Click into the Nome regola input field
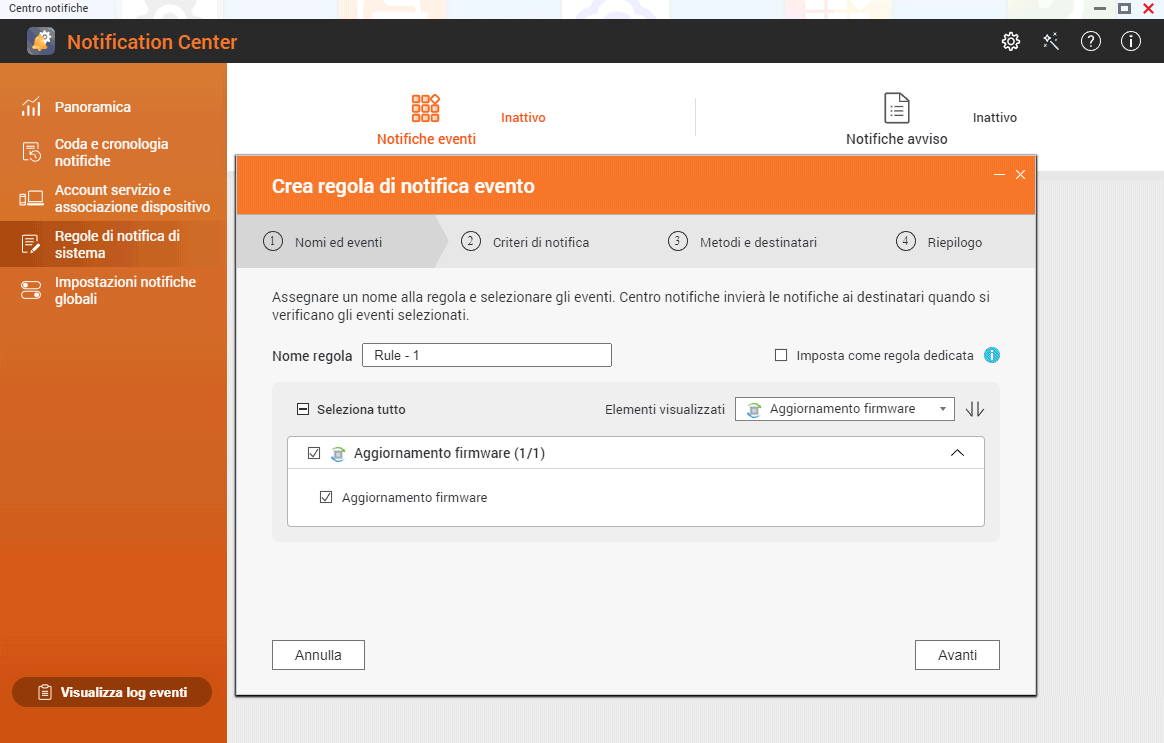Image resolution: width=1164 pixels, height=743 pixels. (487, 356)
